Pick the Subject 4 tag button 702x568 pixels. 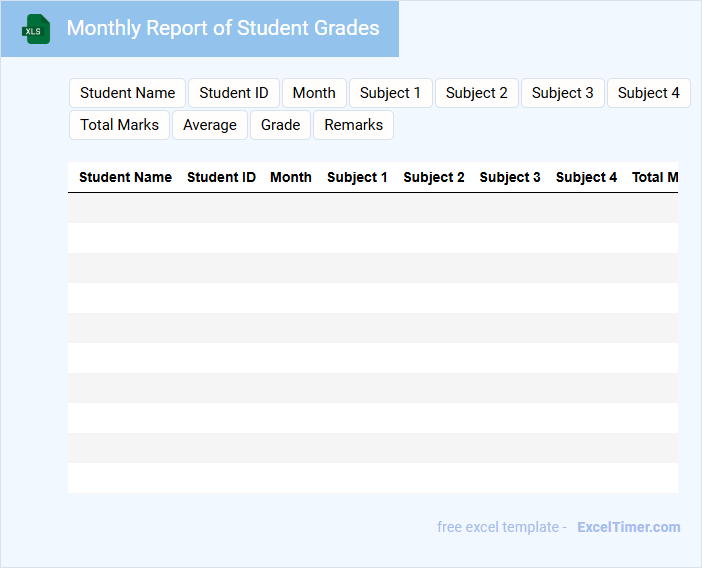648,93
